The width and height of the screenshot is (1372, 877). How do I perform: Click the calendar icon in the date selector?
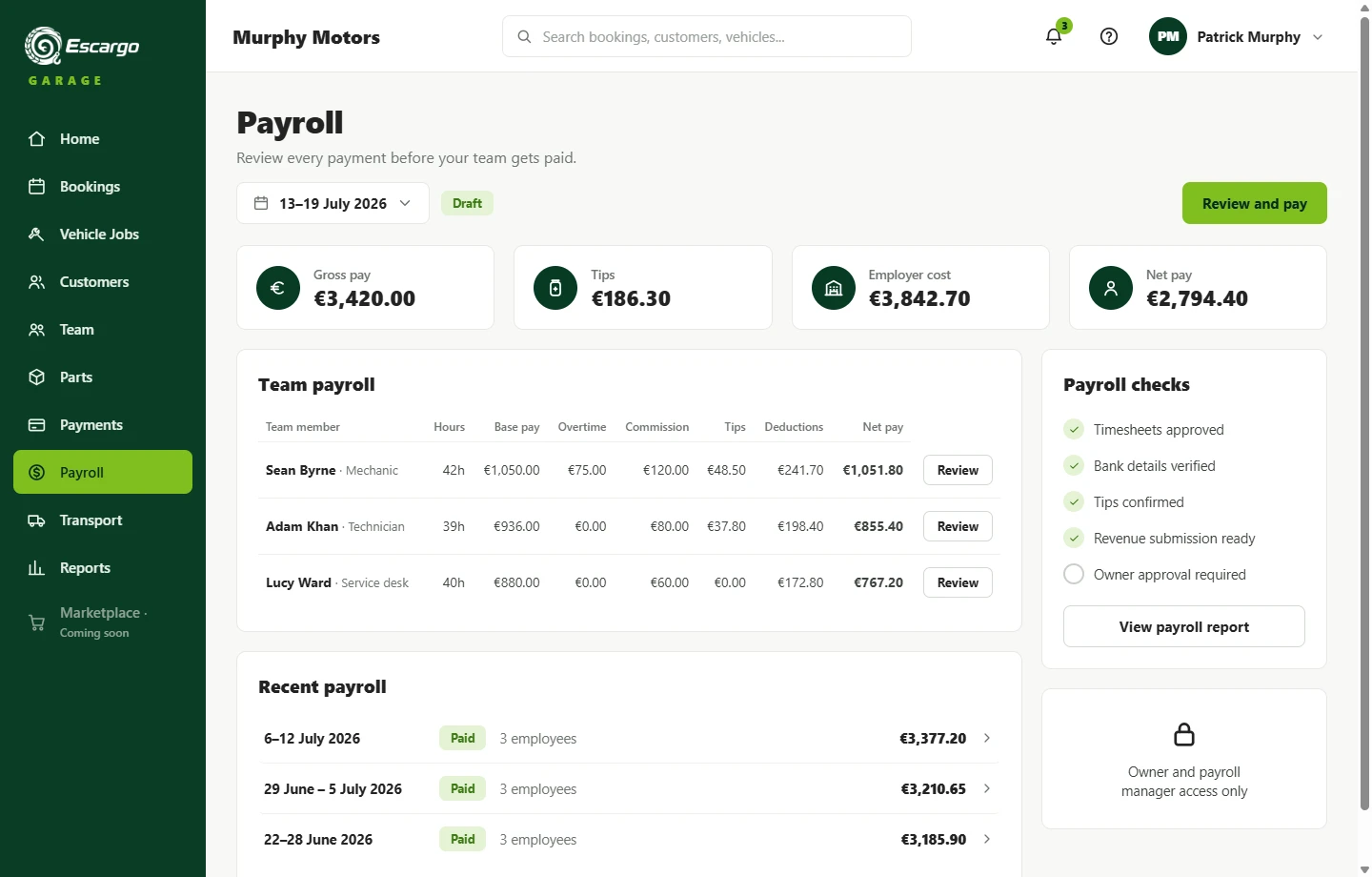pos(261,203)
